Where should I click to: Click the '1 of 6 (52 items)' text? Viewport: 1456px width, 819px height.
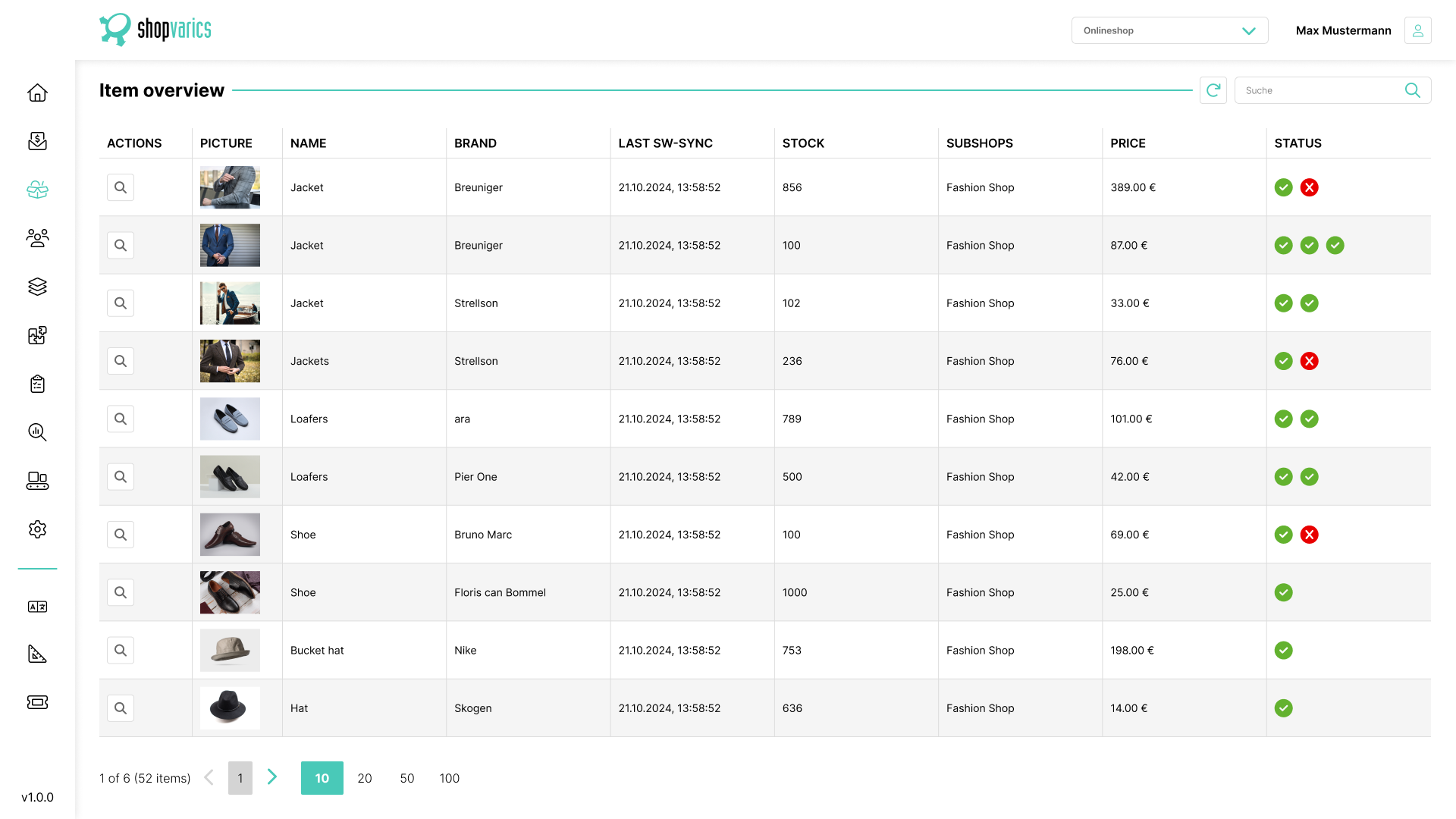point(145,778)
